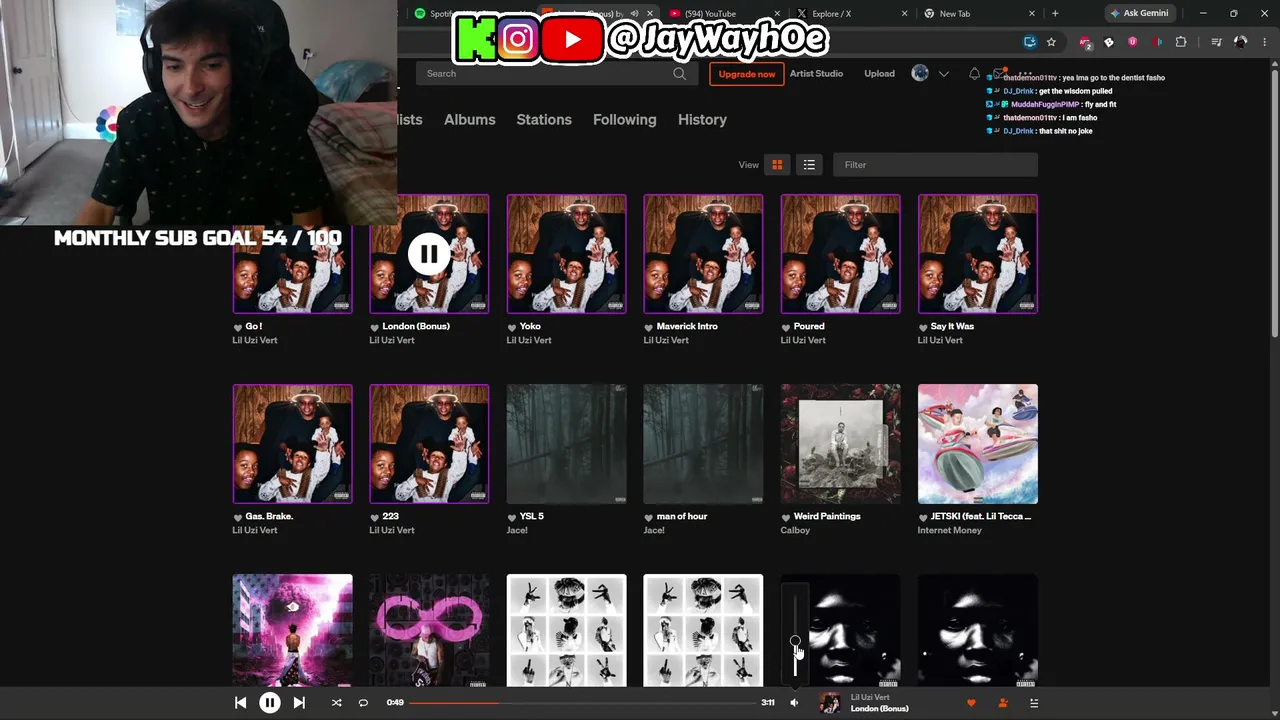The image size is (1280, 720).
Task: Open the Gas. Brake. track cover
Action: click(x=293, y=444)
